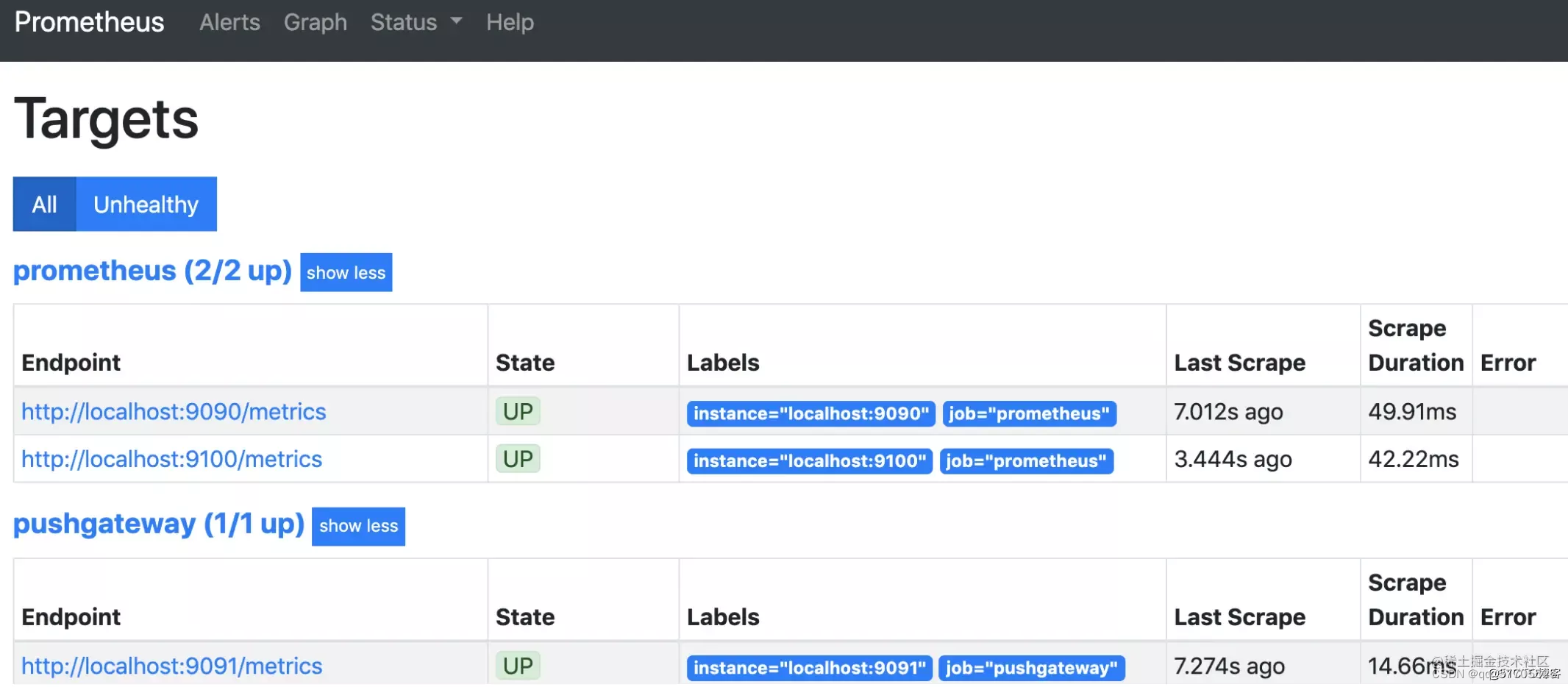The image size is (1568, 687).
Task: Click the UP state badge for localhost:9100
Action: (x=518, y=459)
